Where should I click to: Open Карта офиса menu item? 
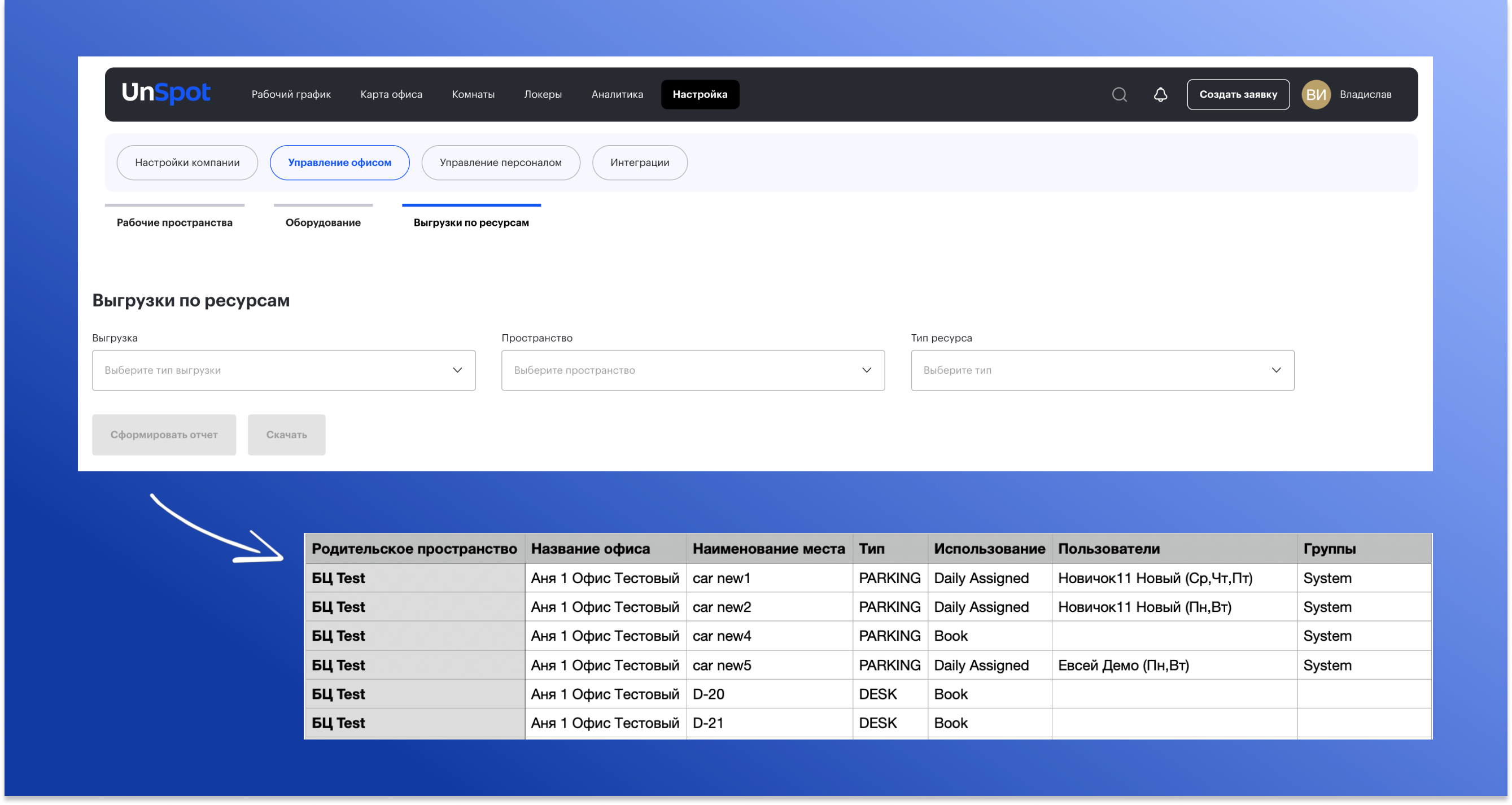pyautogui.click(x=391, y=94)
